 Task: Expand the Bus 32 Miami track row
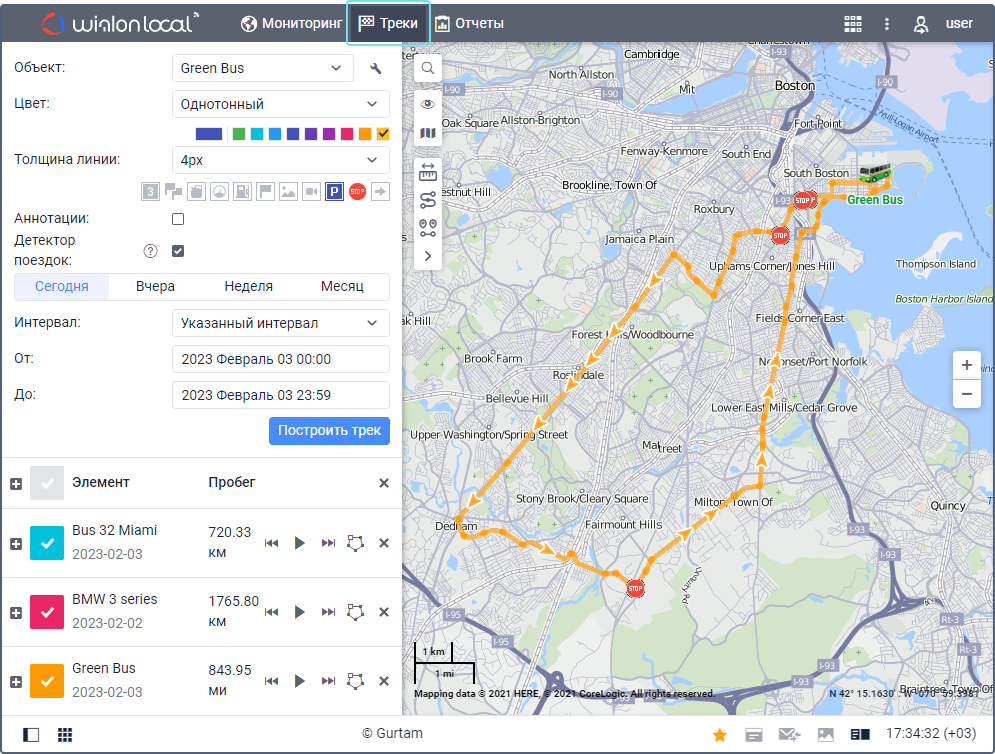(x=15, y=543)
